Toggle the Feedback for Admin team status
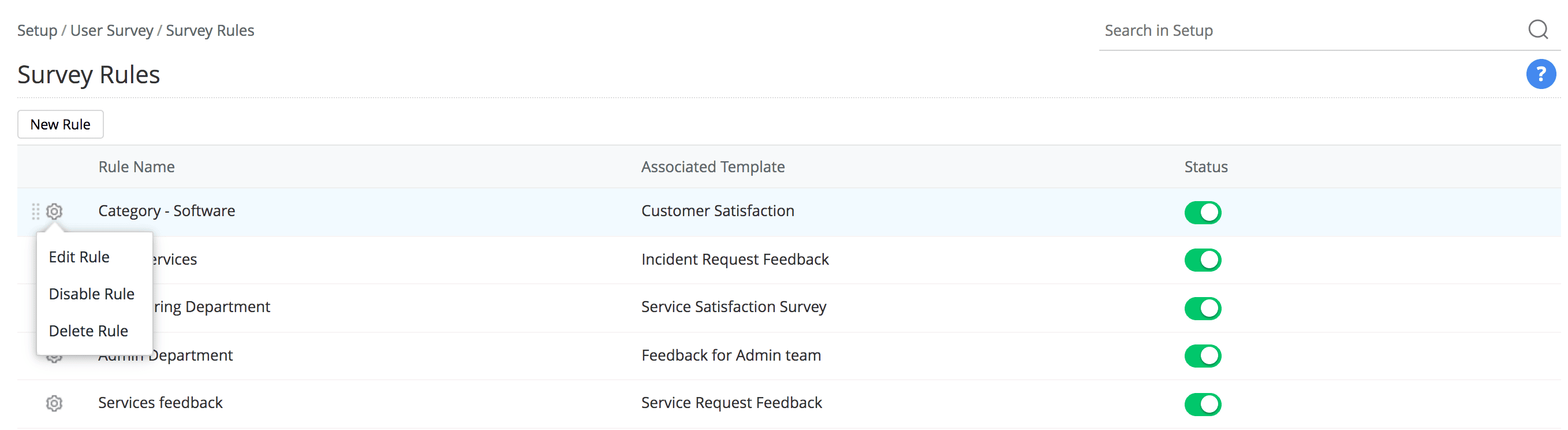This screenshot has height=430, width=1568. [x=1202, y=355]
